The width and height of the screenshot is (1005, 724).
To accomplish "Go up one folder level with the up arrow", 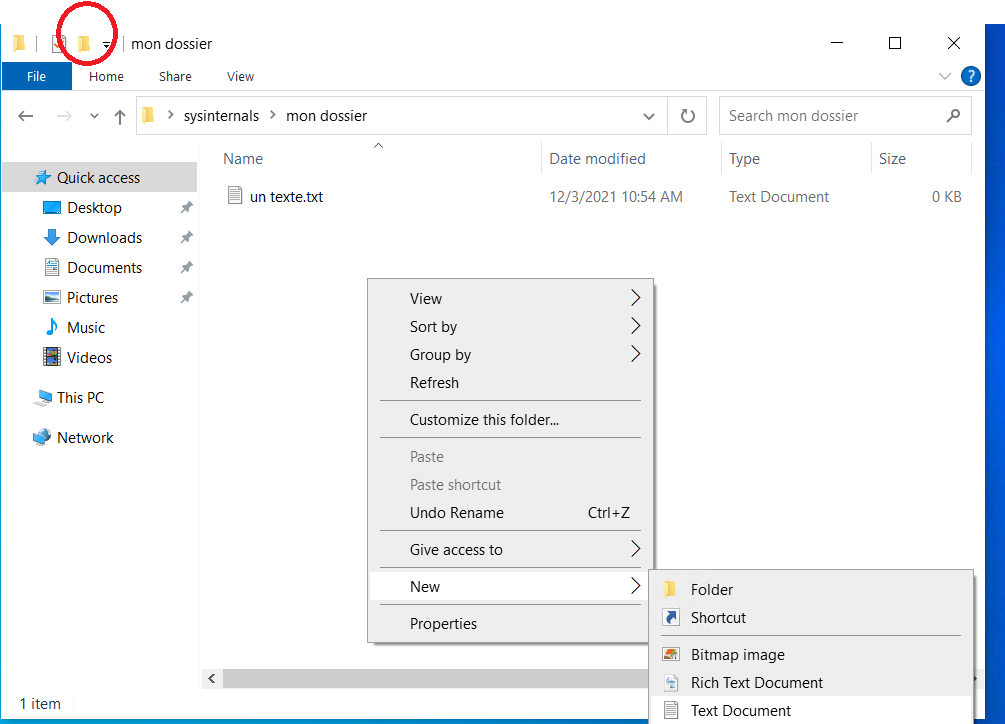I will pos(120,116).
